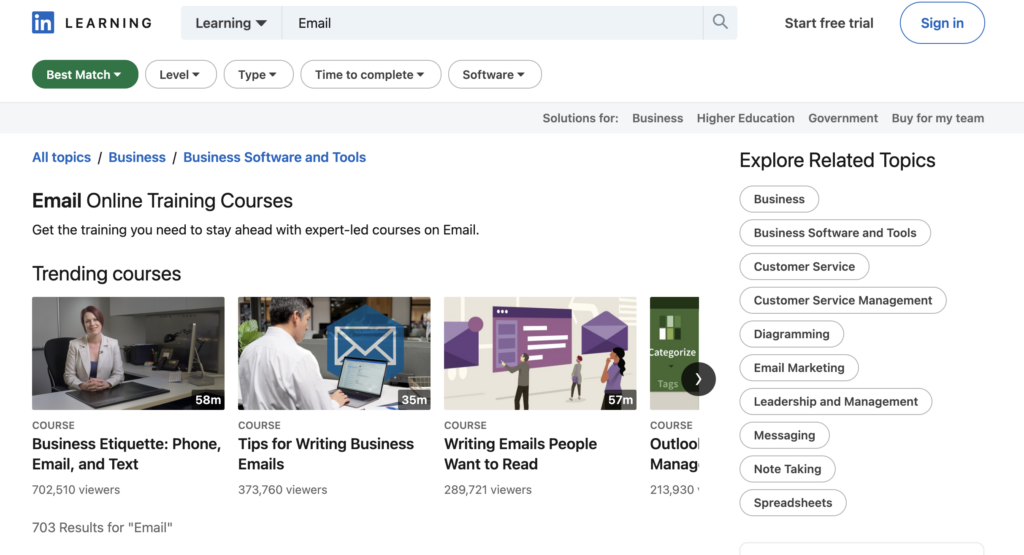Click the LEARNING wordmark text

[108, 23]
